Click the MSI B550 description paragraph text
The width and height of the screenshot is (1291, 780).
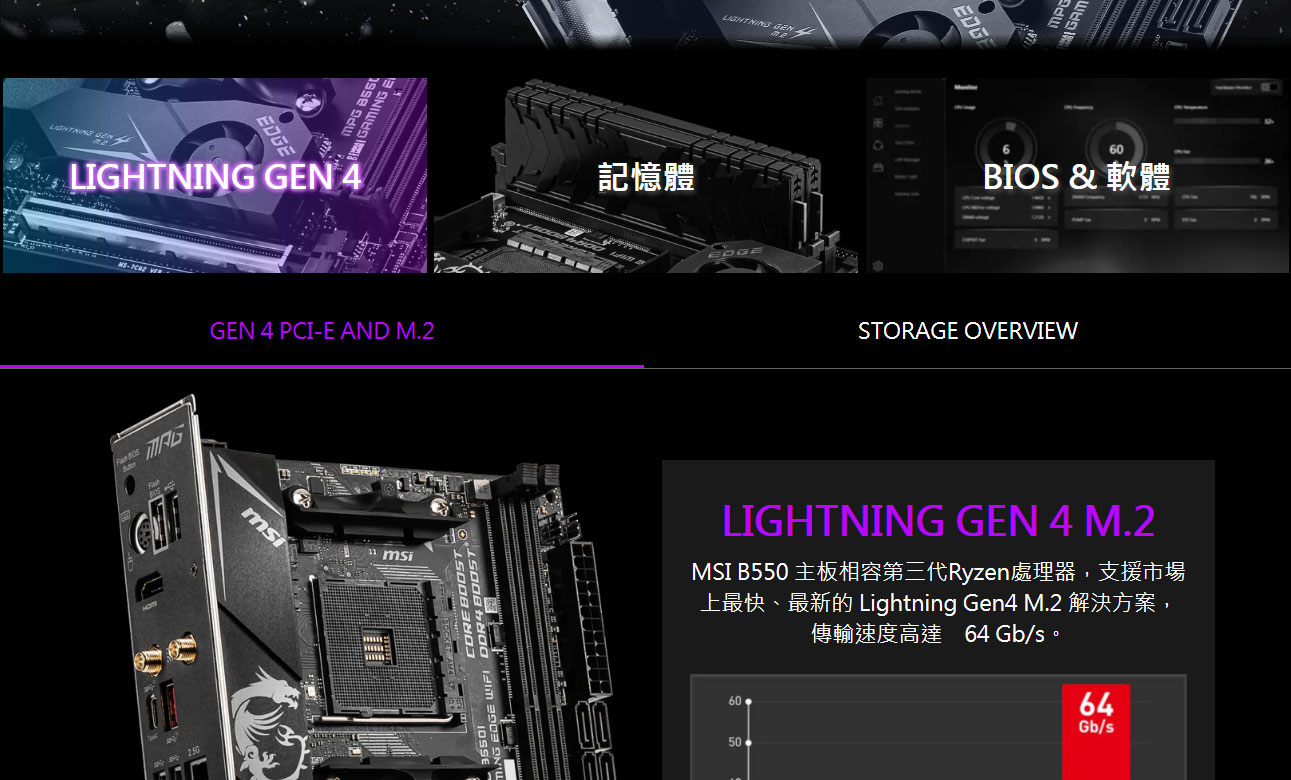(x=938, y=603)
